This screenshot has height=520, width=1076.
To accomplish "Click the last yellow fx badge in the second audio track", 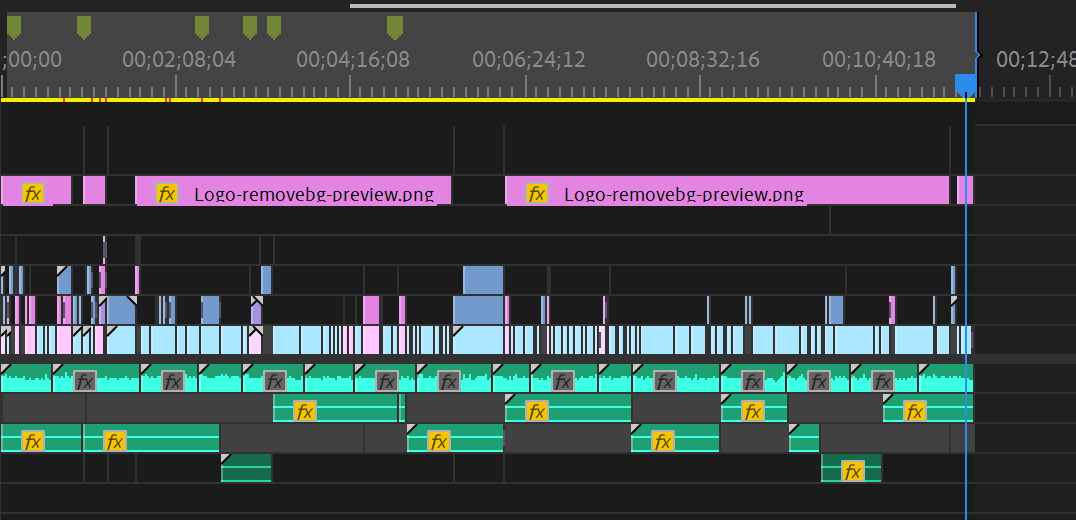I will [914, 411].
